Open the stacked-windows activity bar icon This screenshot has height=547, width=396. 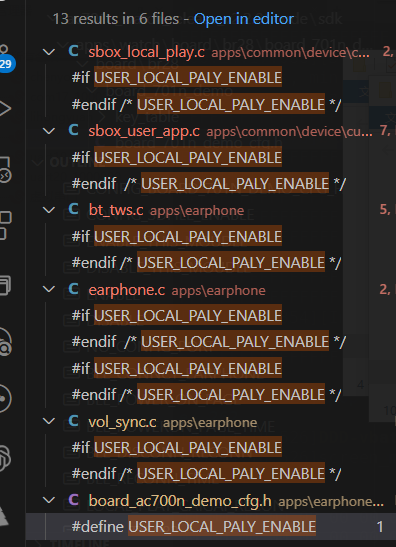[5, 285]
